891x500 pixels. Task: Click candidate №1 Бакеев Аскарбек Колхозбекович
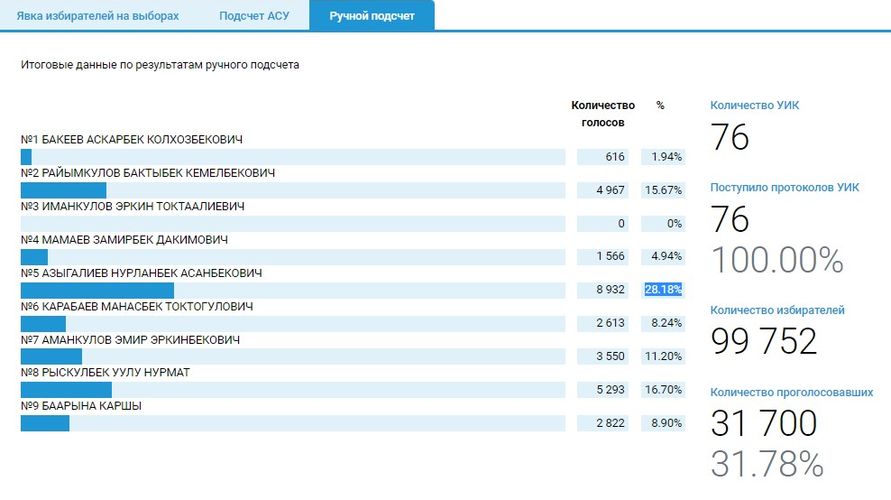pyautogui.click(x=131, y=139)
